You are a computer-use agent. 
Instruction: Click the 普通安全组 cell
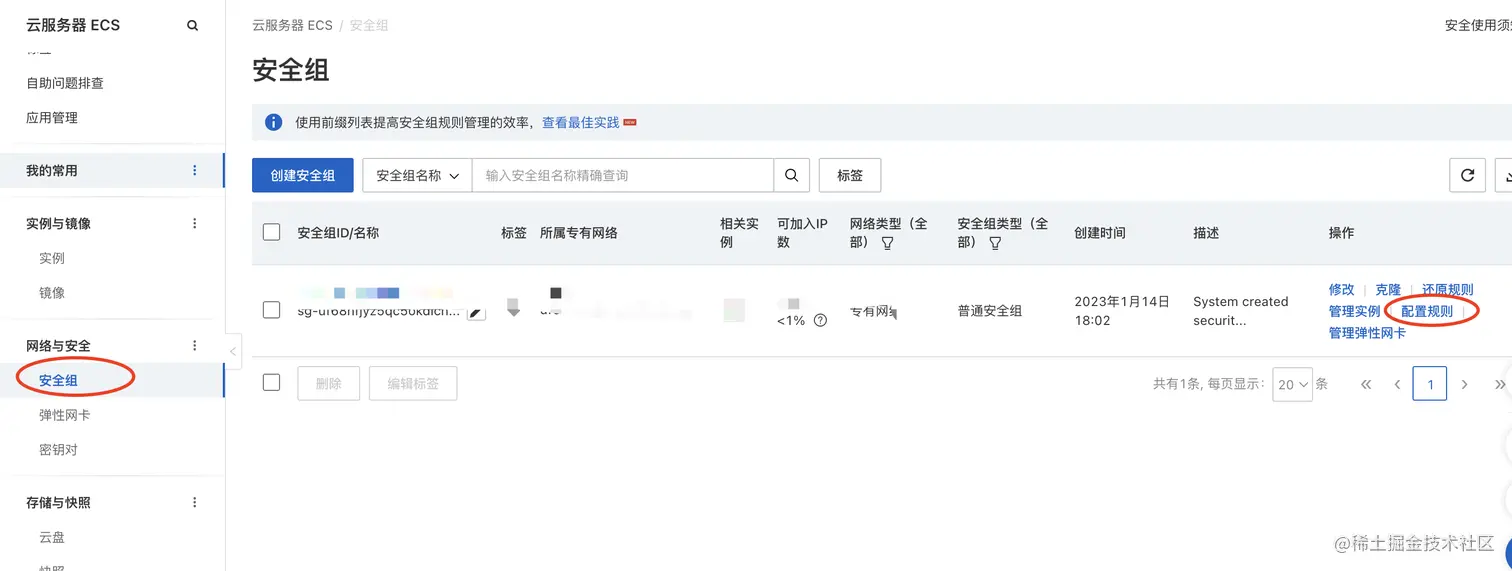[x=990, y=311]
